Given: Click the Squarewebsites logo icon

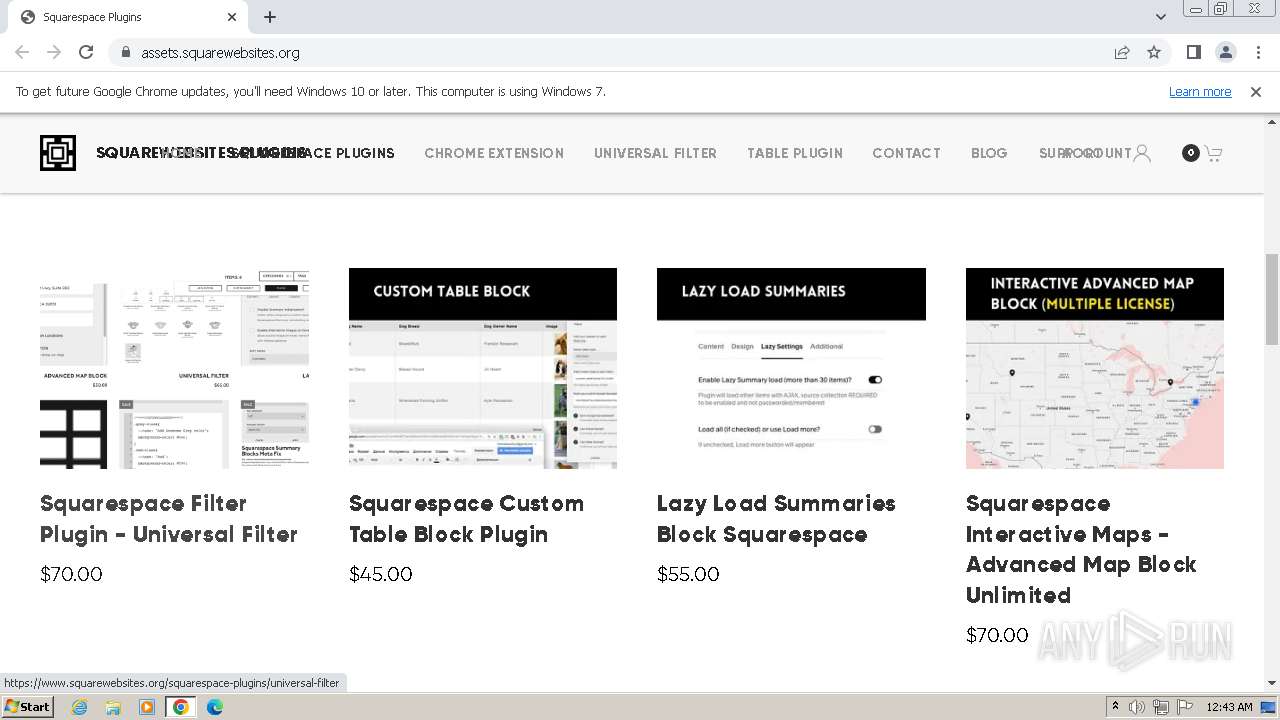Looking at the screenshot, I should click(x=58, y=153).
